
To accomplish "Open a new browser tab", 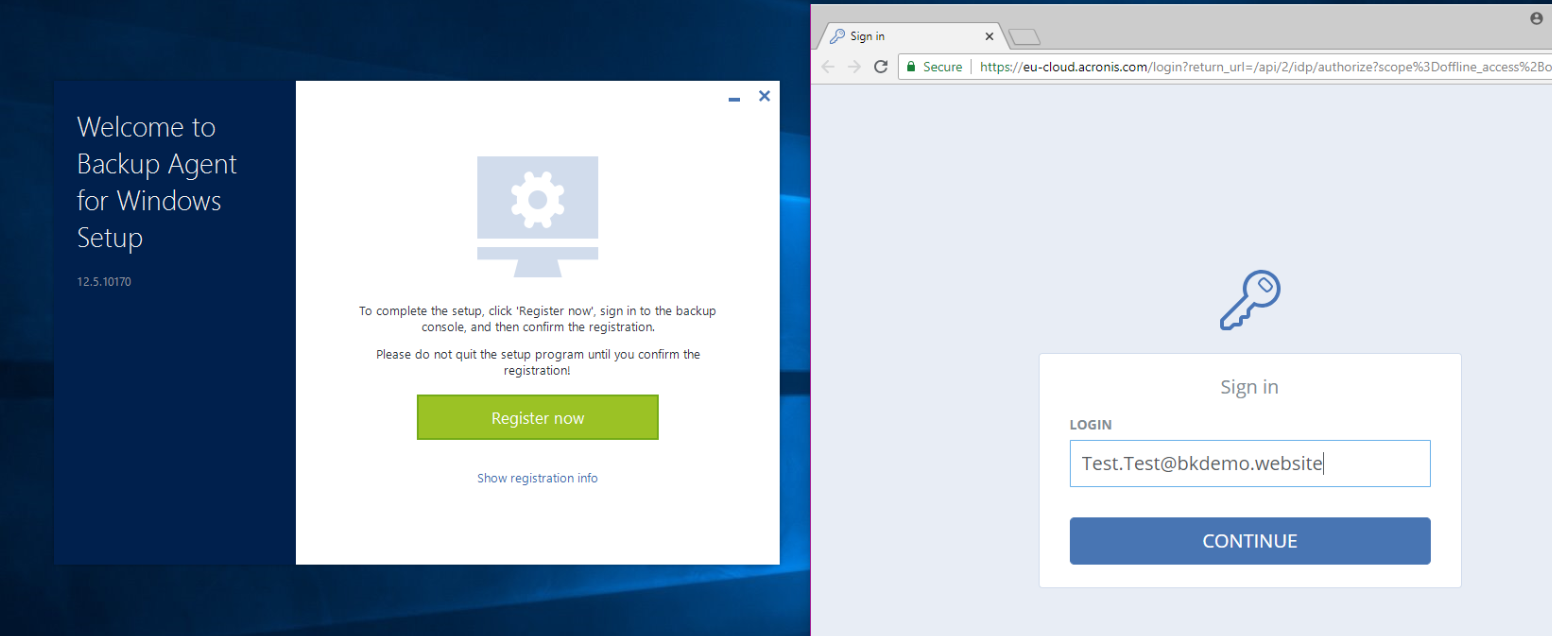I will click(1023, 35).
